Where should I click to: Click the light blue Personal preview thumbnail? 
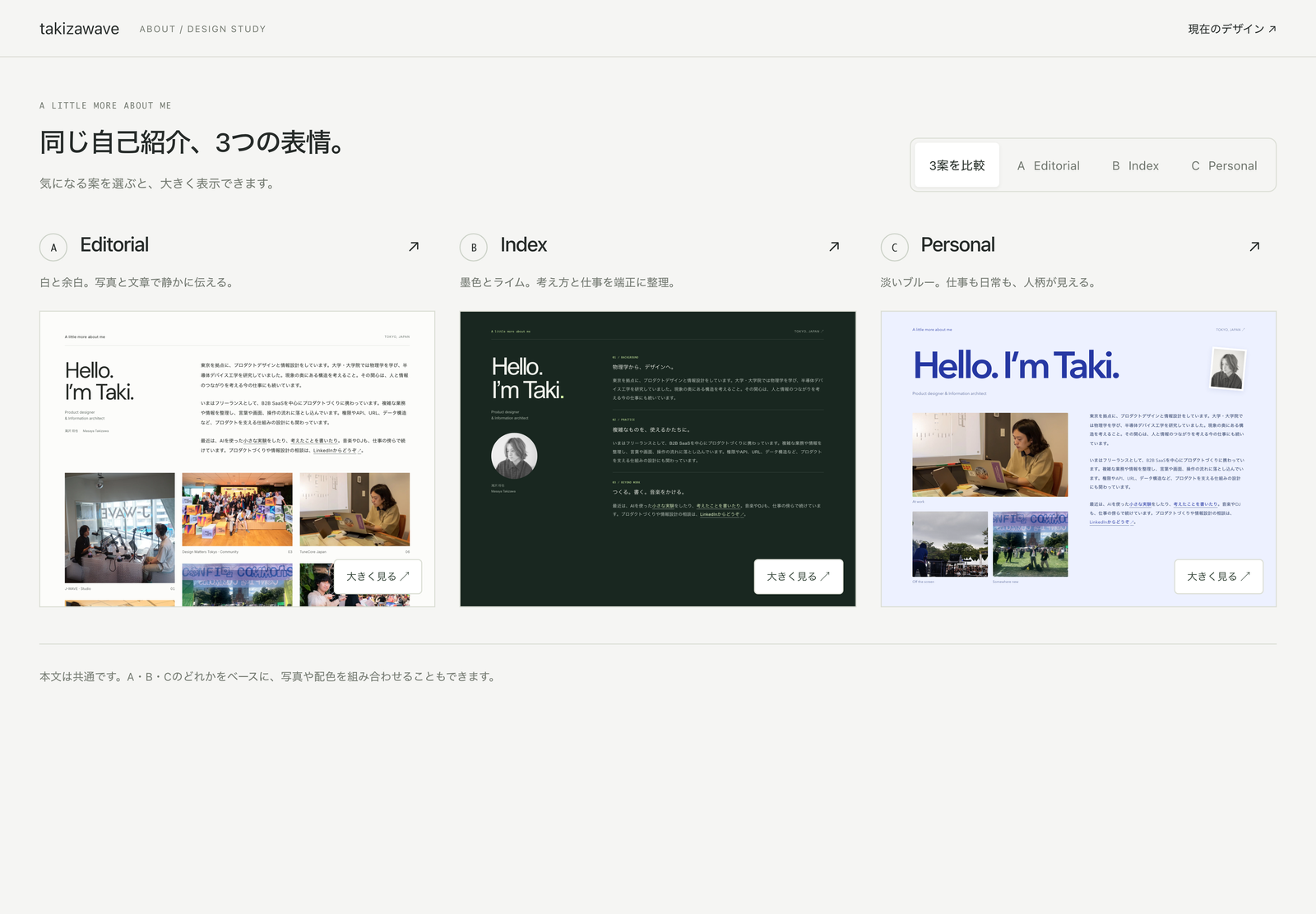click(1078, 459)
